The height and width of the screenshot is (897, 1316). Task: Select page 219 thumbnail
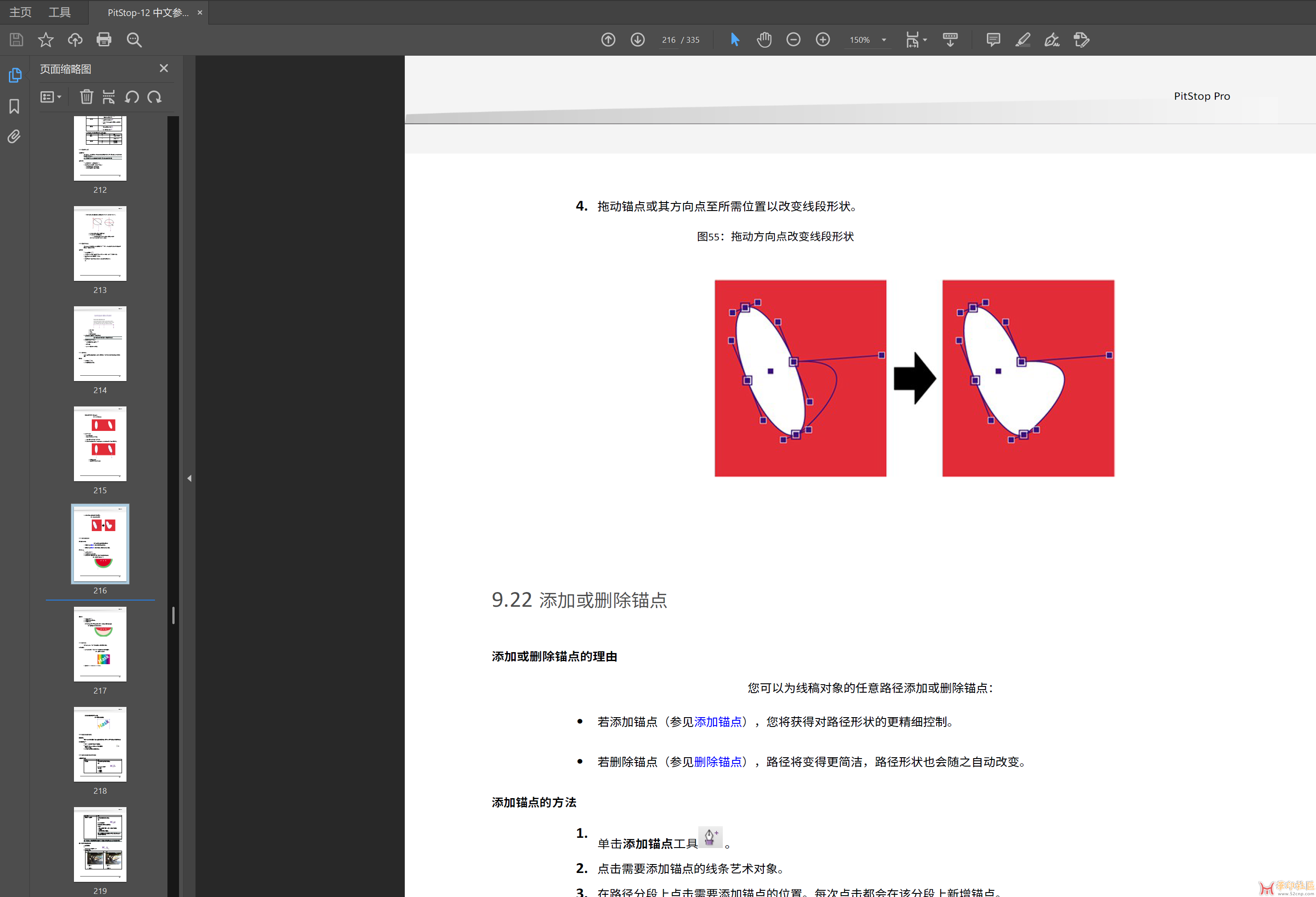pyautogui.click(x=100, y=844)
